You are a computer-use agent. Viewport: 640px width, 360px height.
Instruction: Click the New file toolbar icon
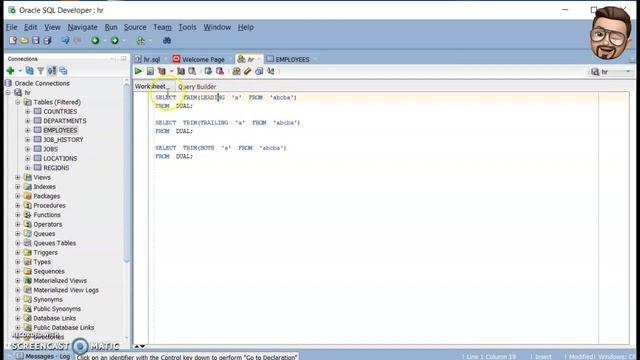[13, 40]
